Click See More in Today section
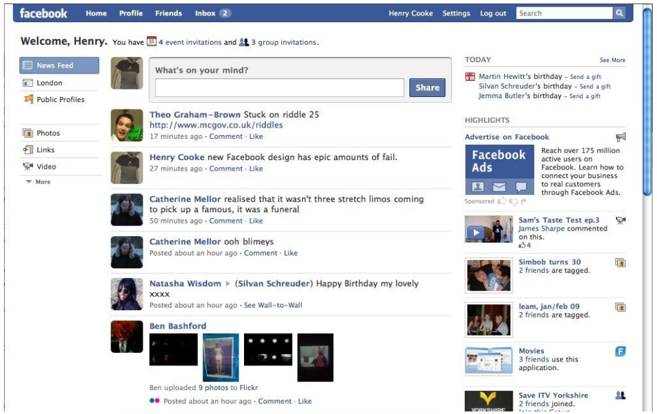 [x=612, y=60]
